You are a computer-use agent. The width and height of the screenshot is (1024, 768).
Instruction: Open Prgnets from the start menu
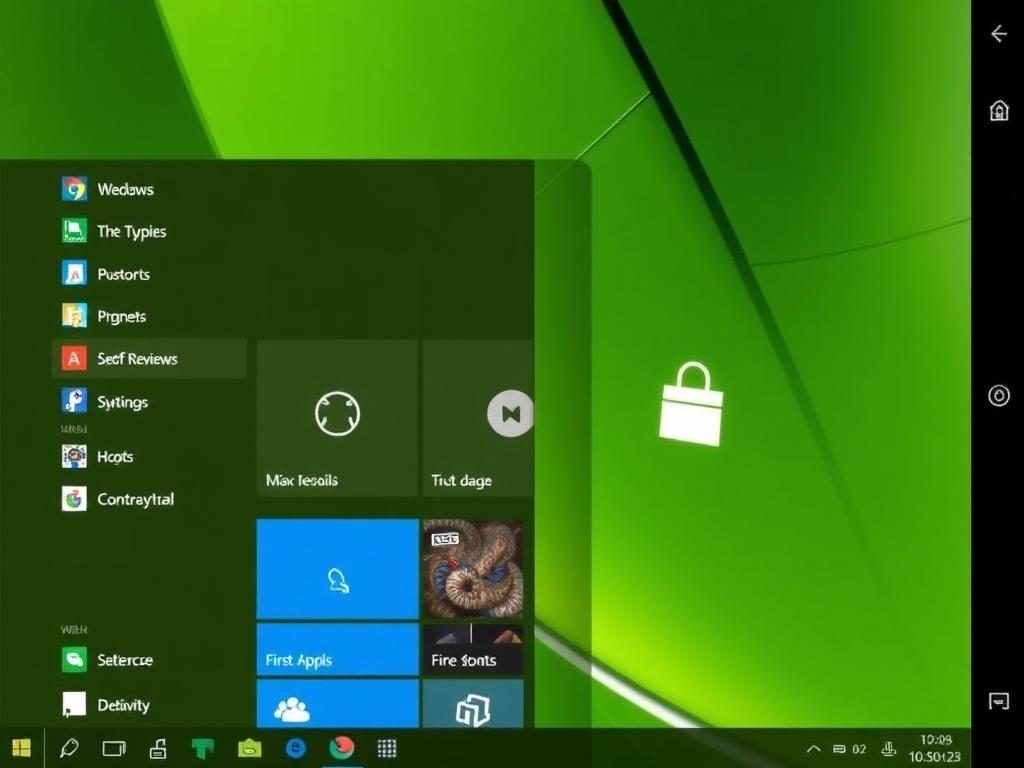pos(120,316)
